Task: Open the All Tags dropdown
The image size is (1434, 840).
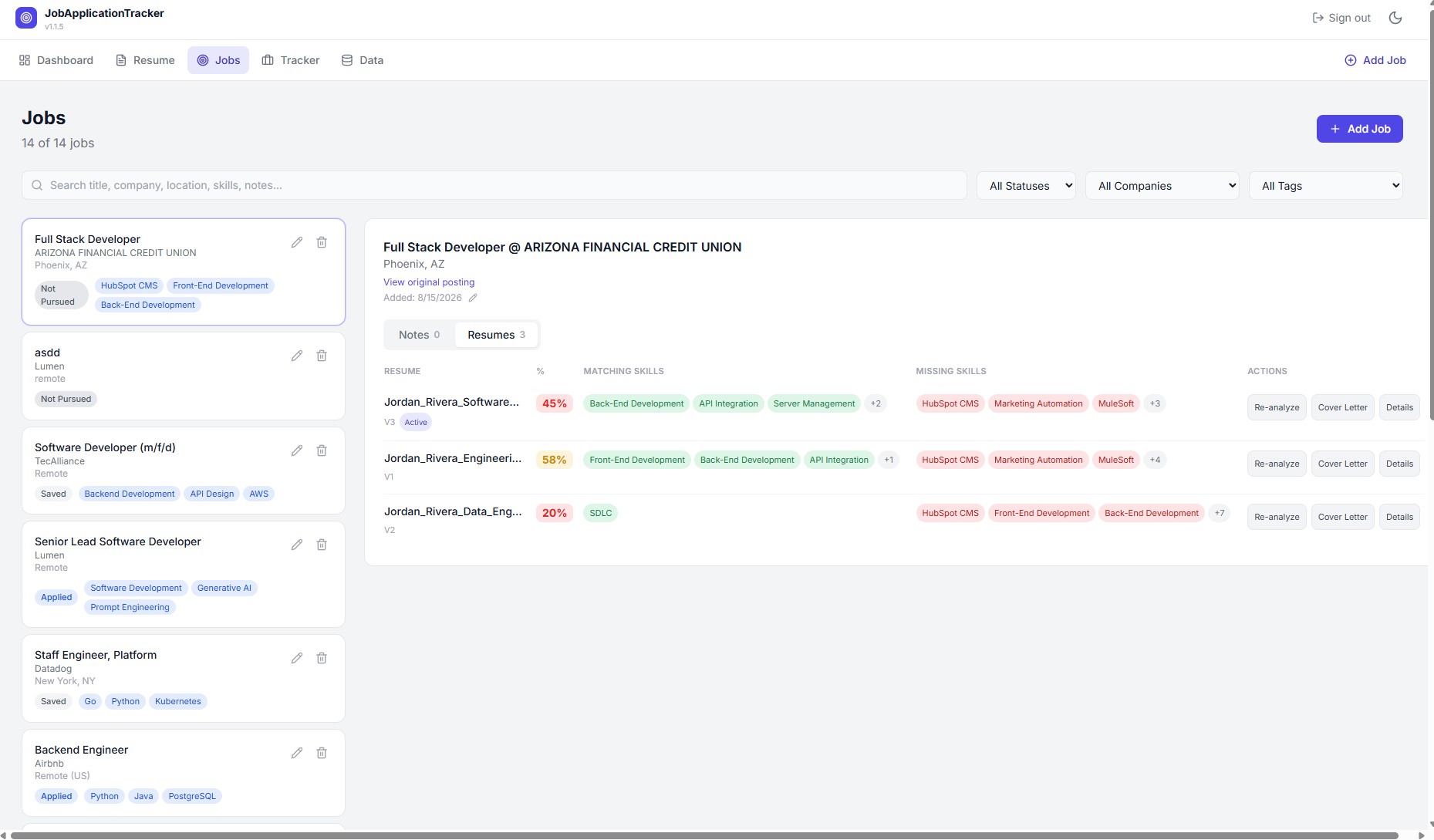Action: (1326, 186)
